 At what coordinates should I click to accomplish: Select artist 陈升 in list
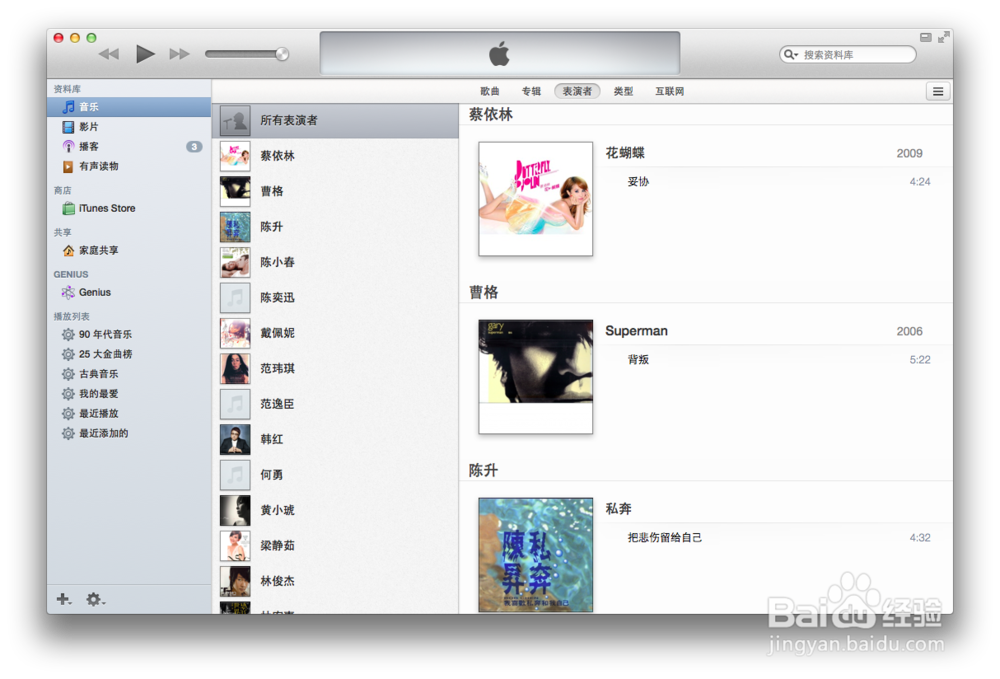335,226
